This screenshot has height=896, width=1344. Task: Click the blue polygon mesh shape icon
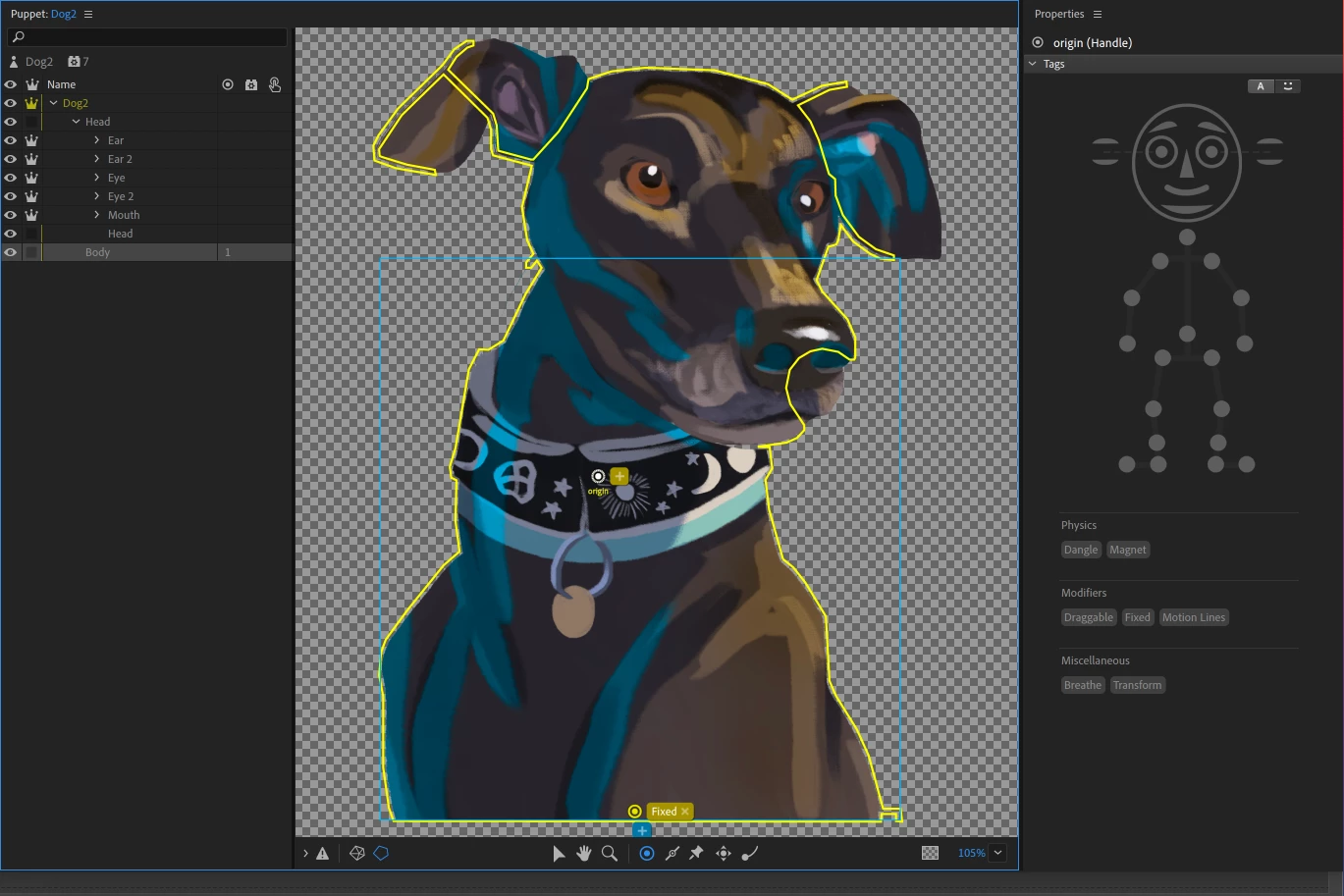pyautogui.click(x=382, y=854)
